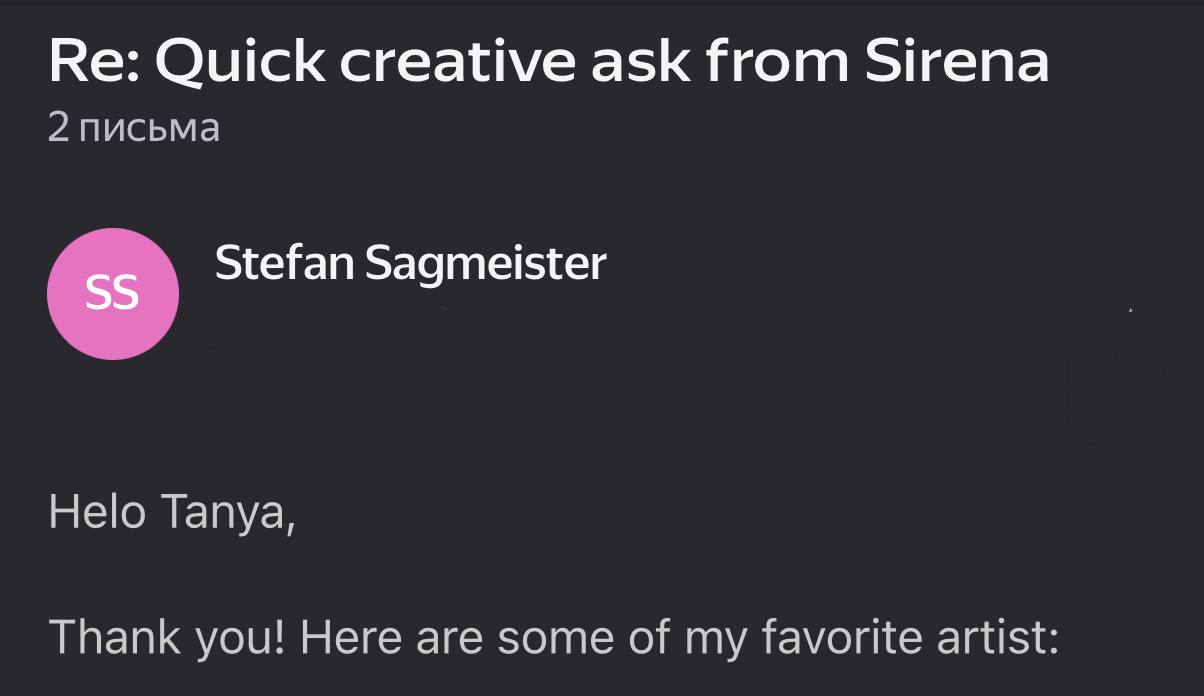This screenshot has height=696, width=1204.
Task: Open the pink SS sender avatar
Action: click(113, 294)
